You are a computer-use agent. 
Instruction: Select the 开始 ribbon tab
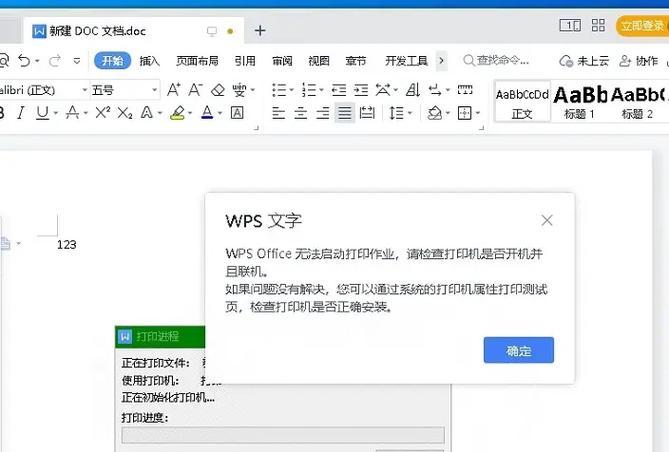tap(112, 61)
